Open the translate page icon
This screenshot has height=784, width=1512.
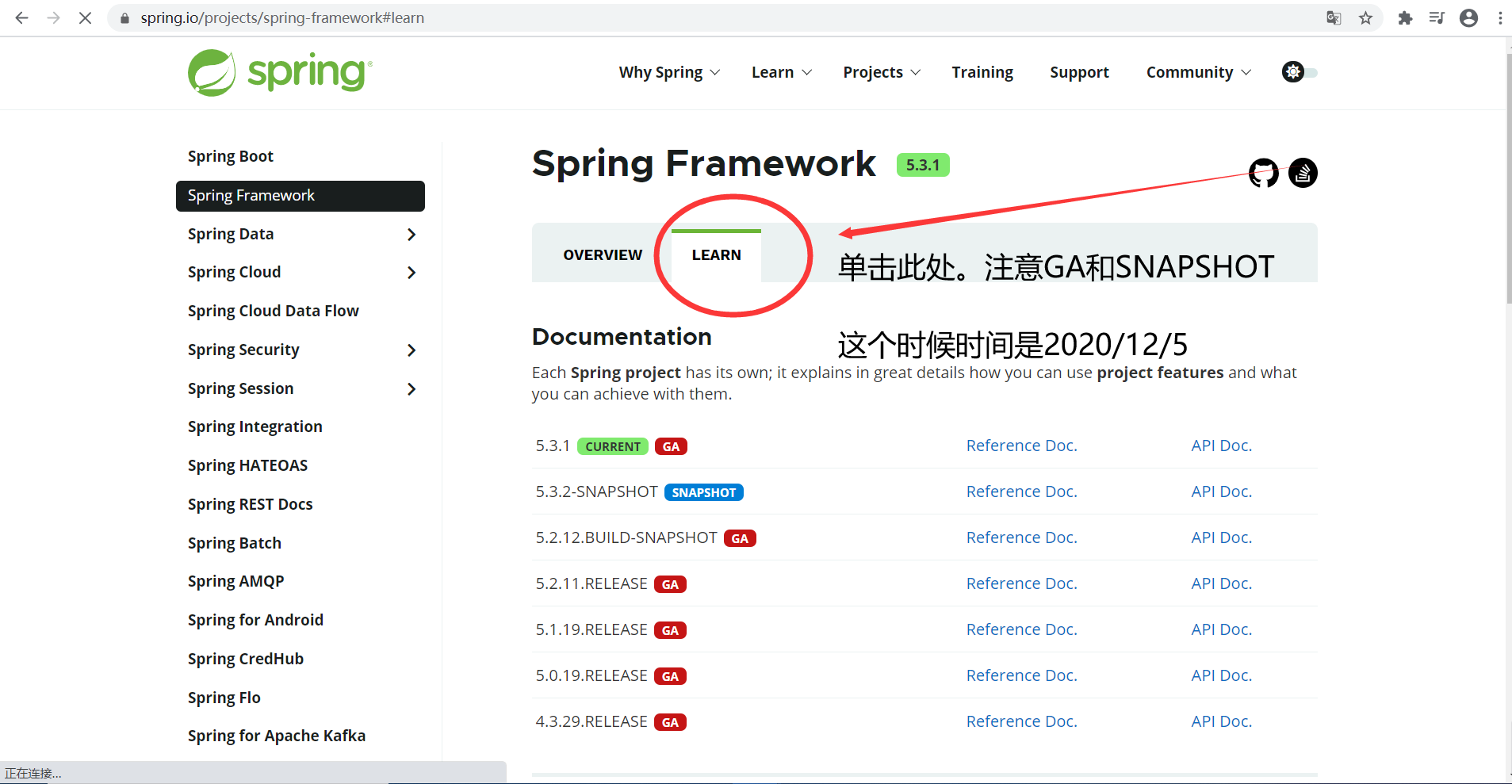click(x=1334, y=17)
